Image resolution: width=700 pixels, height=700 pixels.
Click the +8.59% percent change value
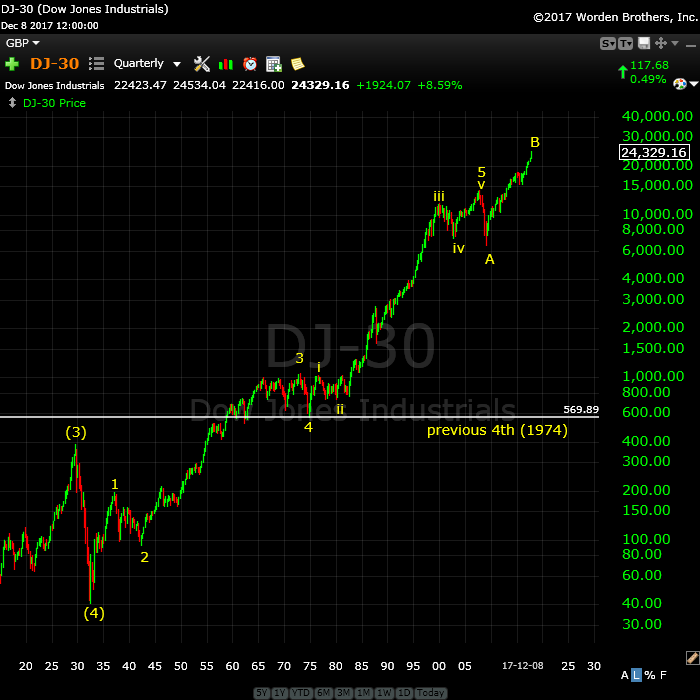tap(440, 85)
